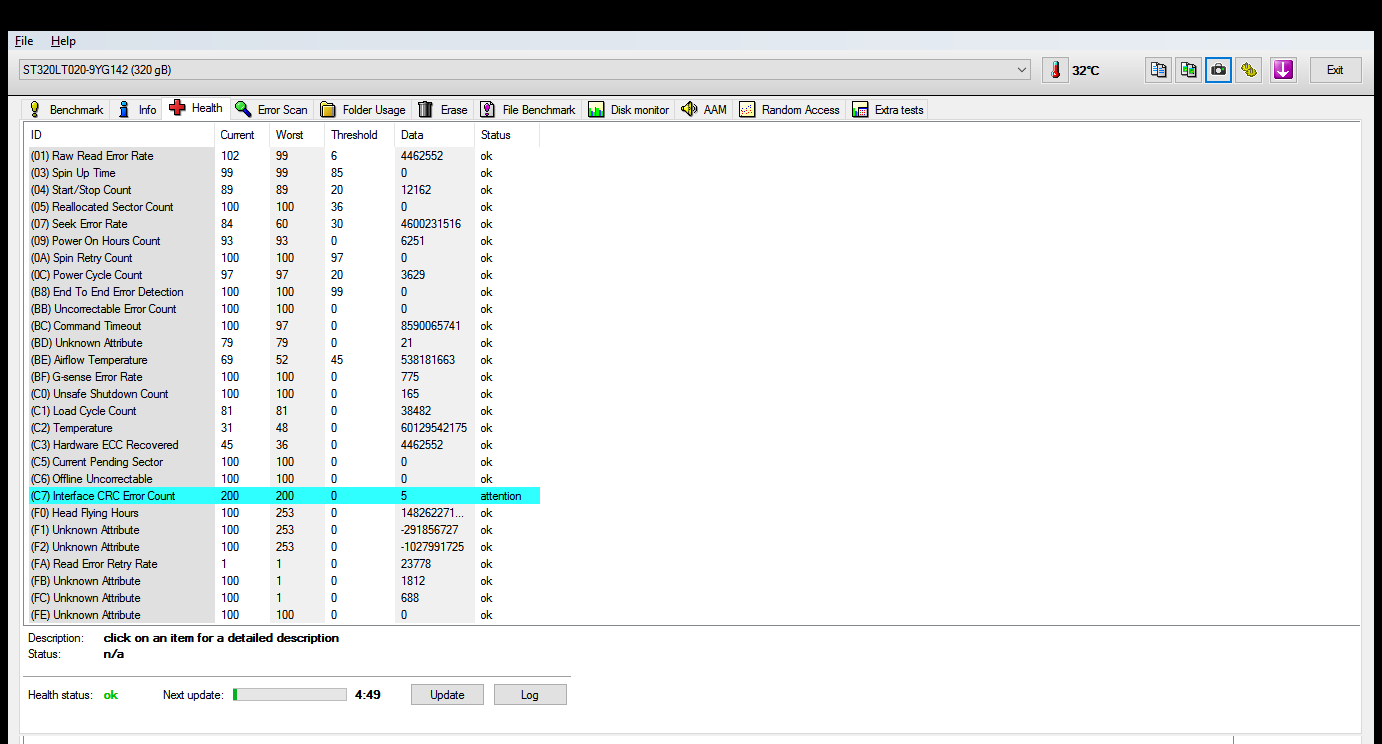The width and height of the screenshot is (1382, 744).
Task: Select the Airflow Temperature row
Action: click(x=284, y=360)
